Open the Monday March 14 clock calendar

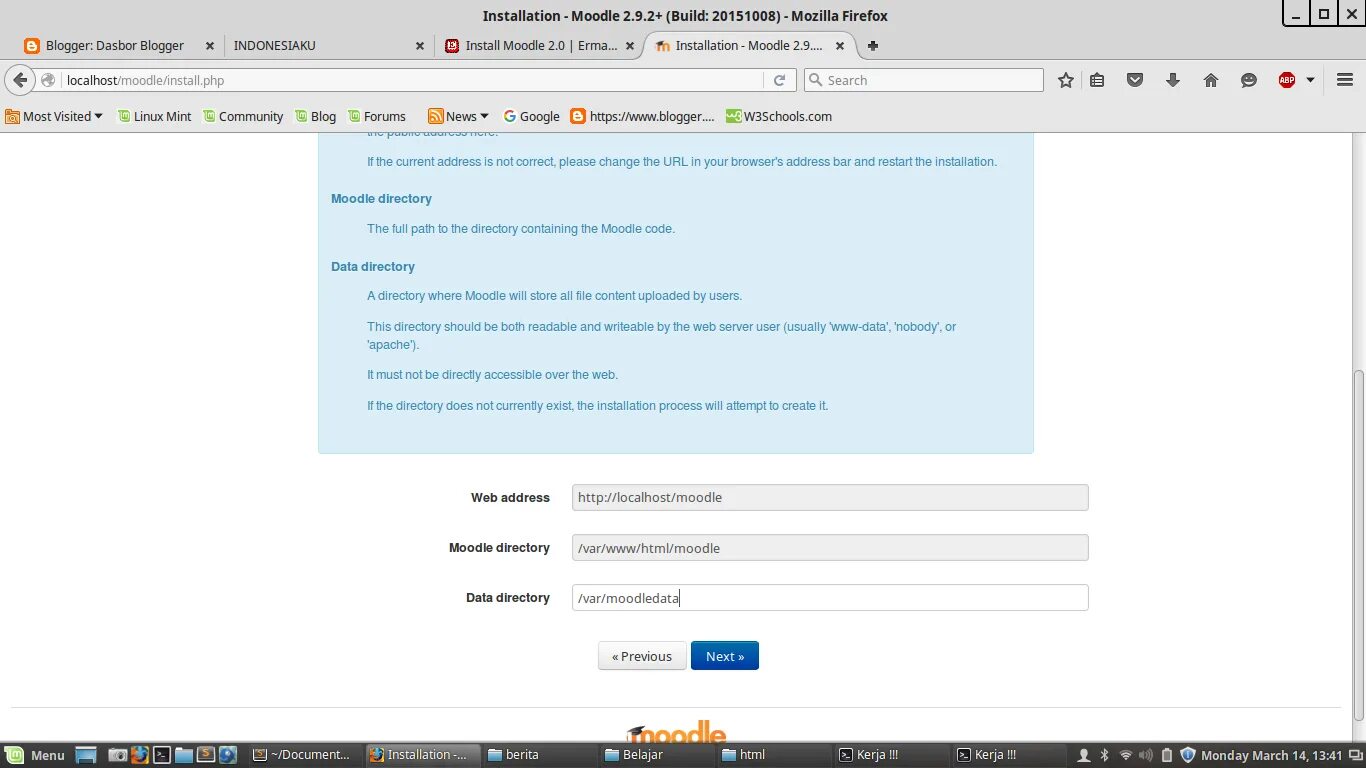click(1271, 755)
